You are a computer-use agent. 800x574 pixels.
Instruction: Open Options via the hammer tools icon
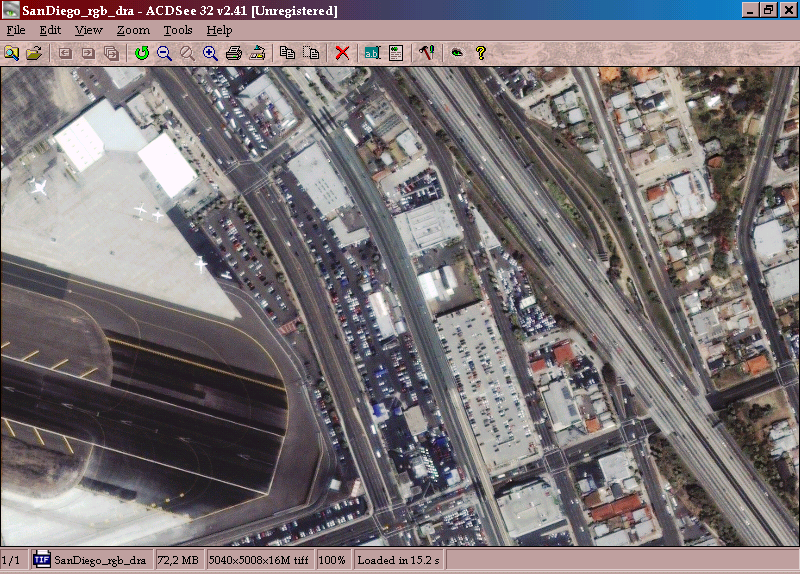425,53
